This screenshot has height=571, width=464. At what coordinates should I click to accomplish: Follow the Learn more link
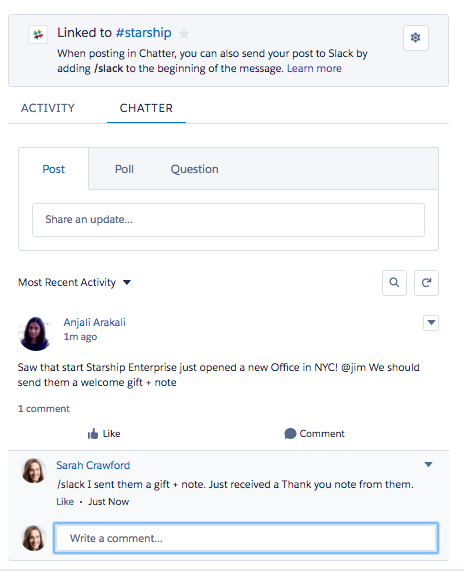(x=314, y=68)
